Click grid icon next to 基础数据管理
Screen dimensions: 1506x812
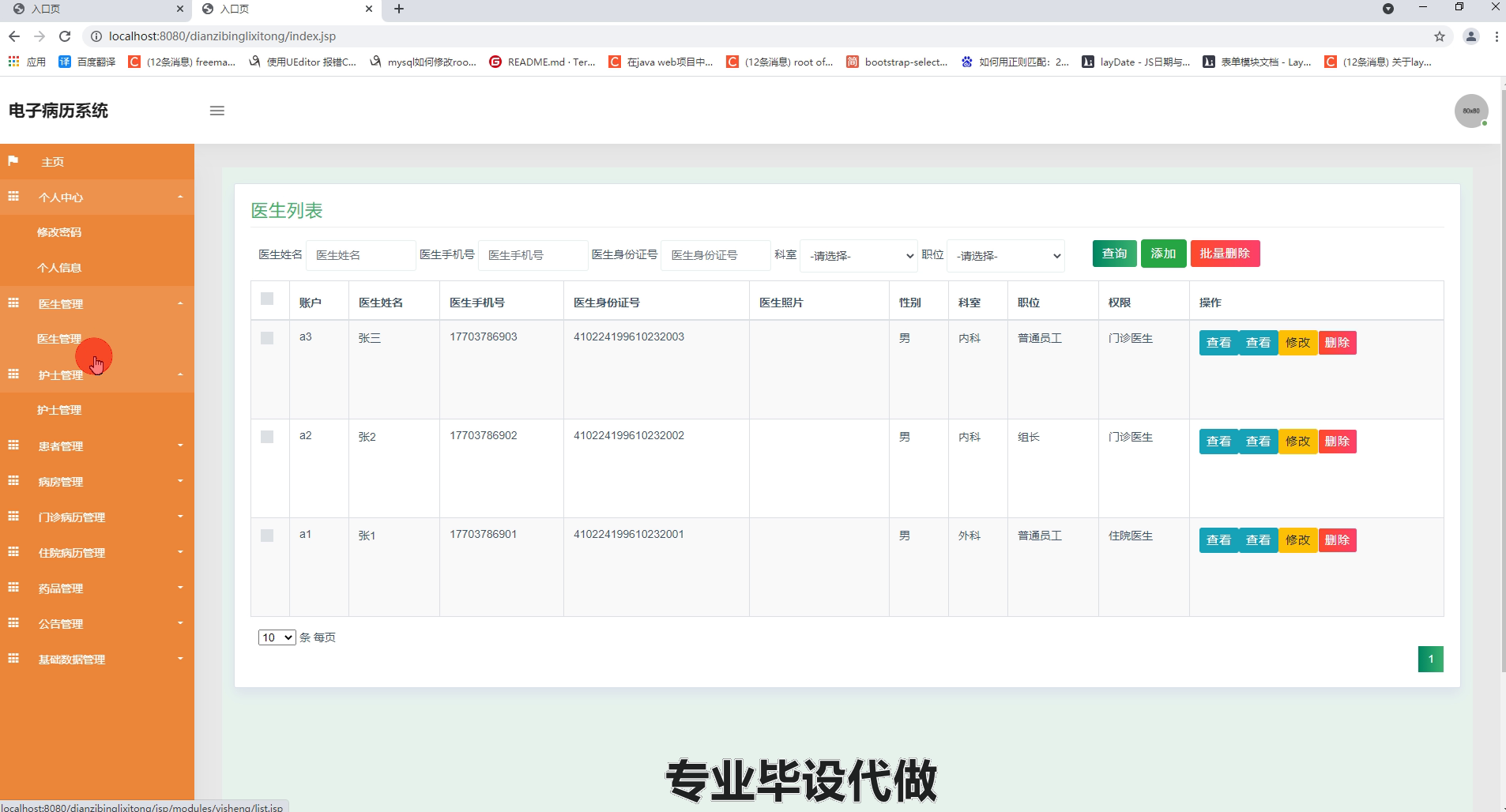pos(13,659)
